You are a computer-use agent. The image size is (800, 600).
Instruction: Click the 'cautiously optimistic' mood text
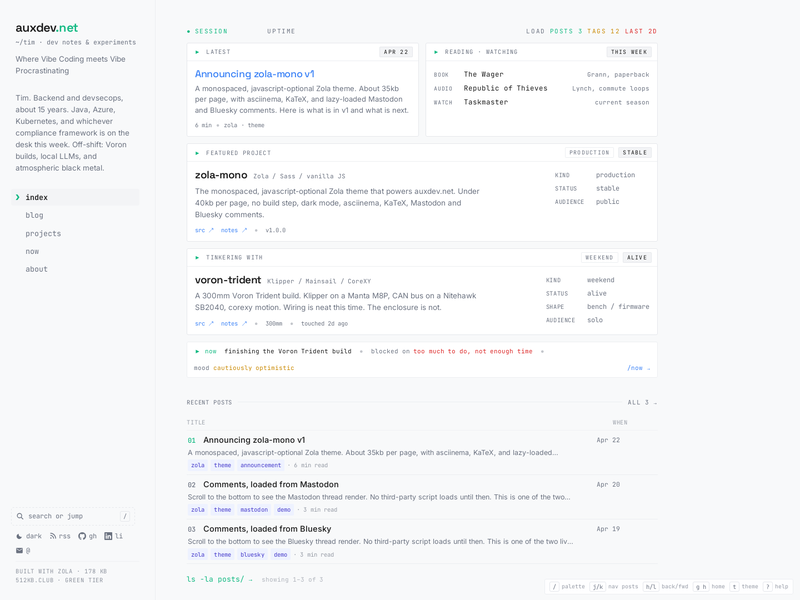click(254, 368)
